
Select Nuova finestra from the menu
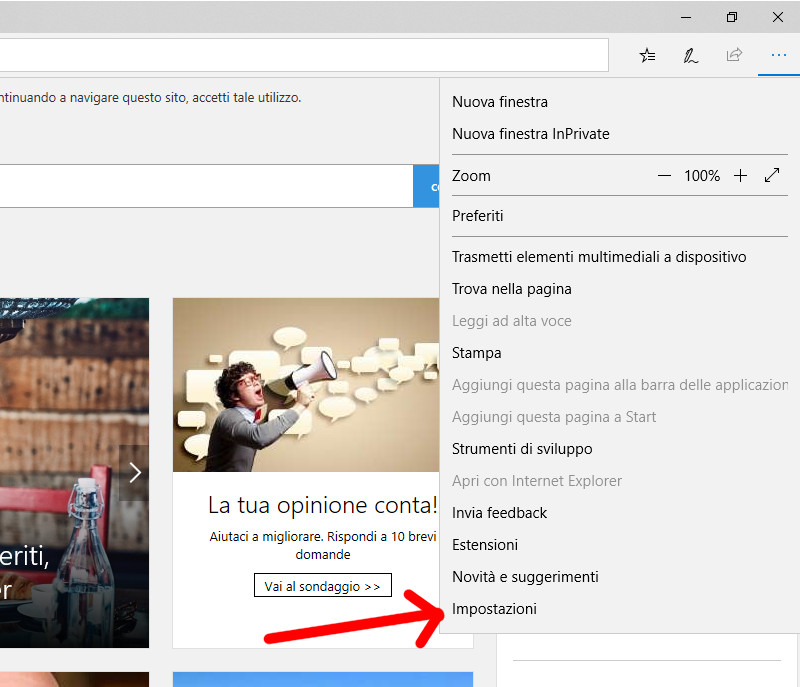500,102
